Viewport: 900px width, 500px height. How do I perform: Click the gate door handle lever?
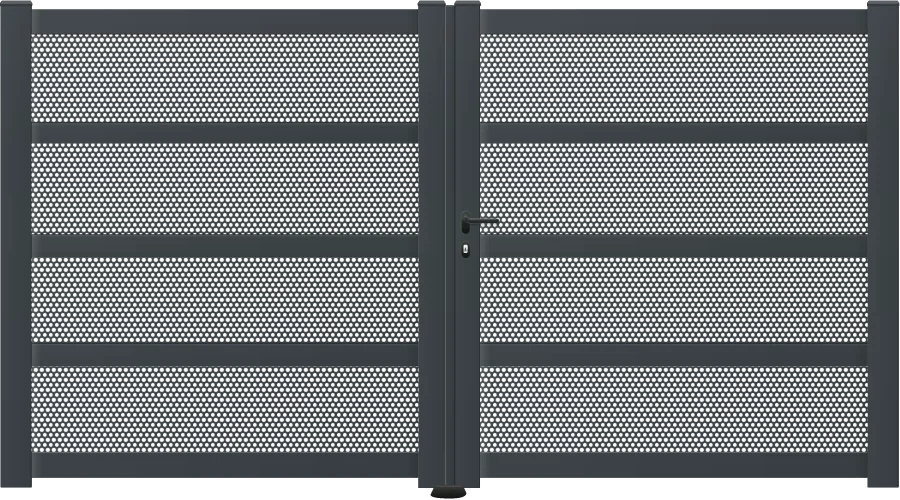pos(481,220)
